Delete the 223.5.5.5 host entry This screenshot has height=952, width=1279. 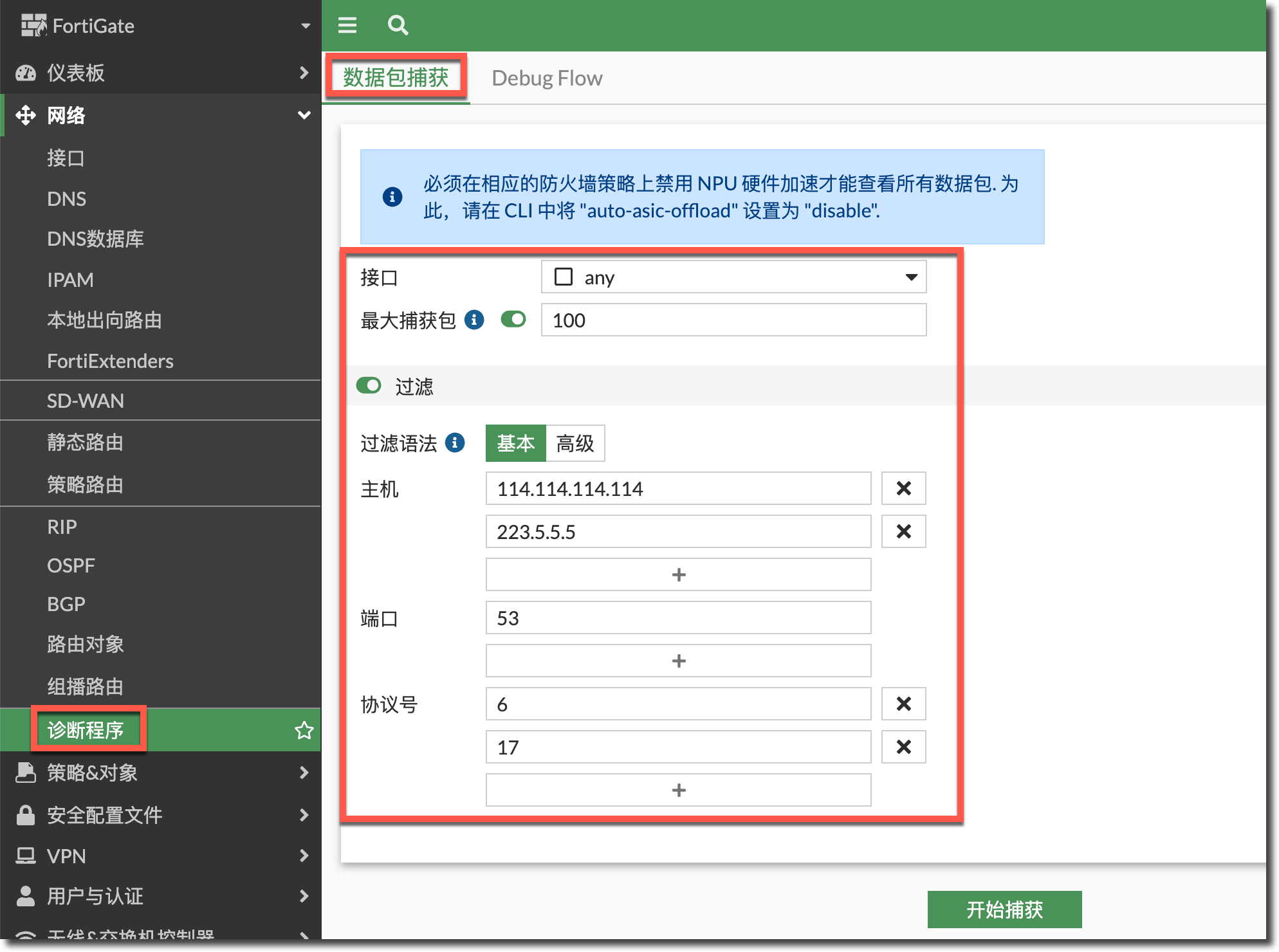[x=903, y=531]
